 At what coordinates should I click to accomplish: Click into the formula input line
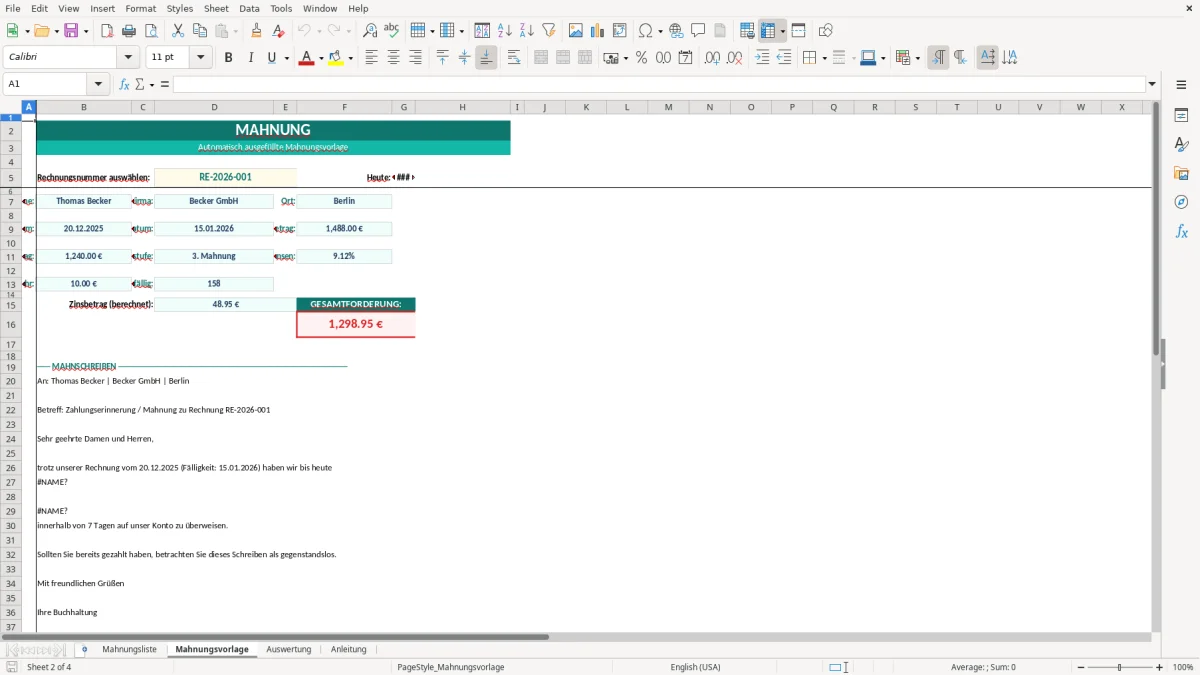coord(658,85)
